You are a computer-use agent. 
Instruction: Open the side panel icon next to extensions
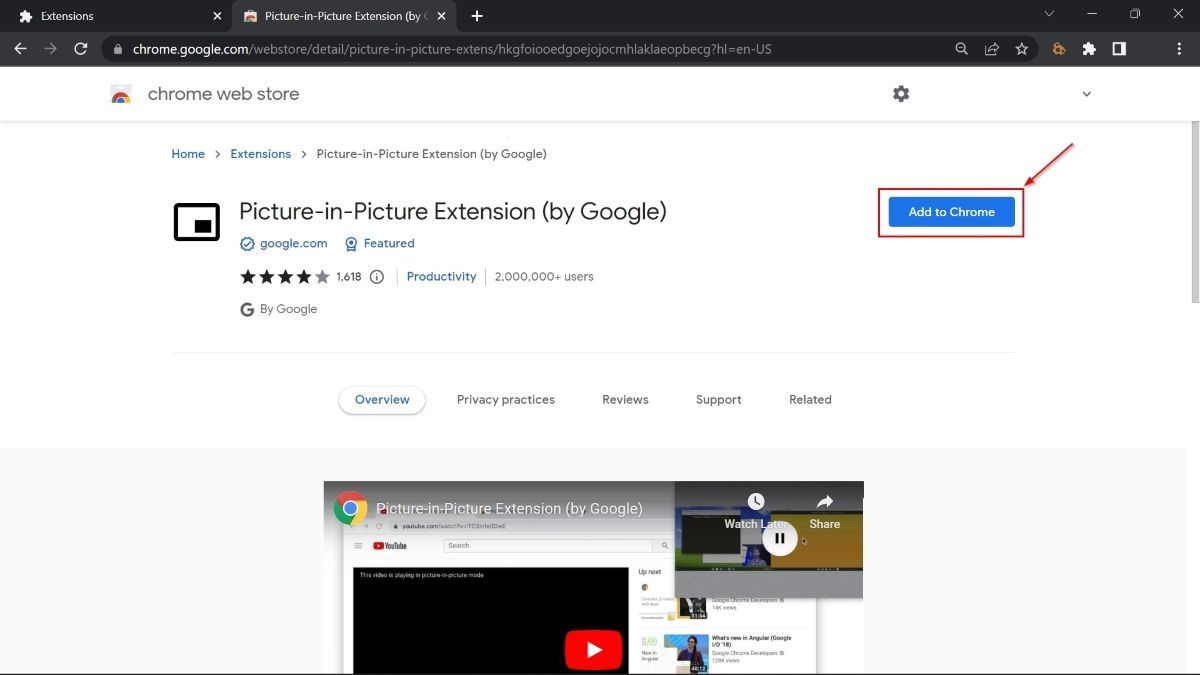click(x=1119, y=48)
